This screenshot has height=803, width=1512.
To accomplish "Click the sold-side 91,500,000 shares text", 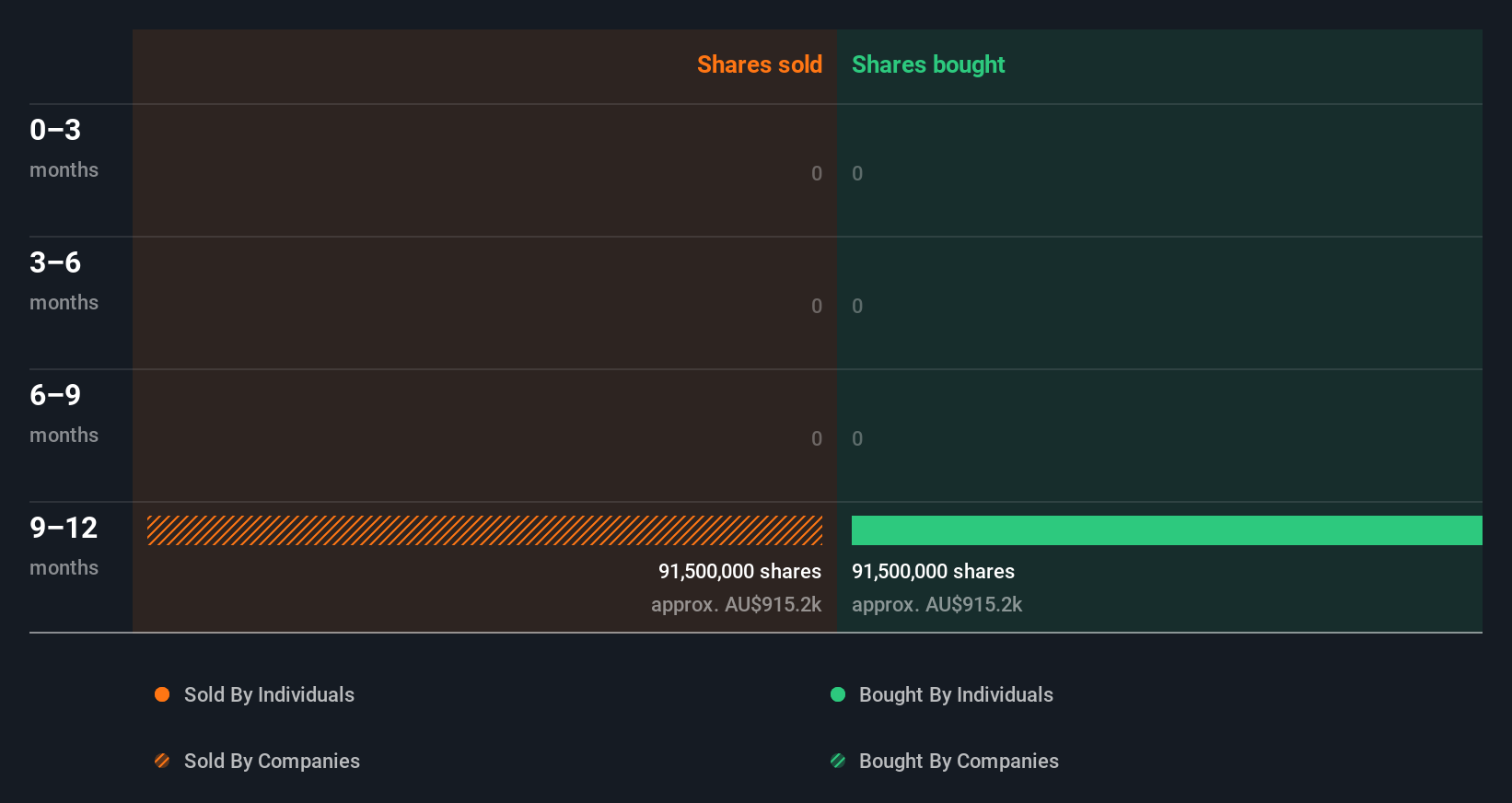I will [x=739, y=571].
